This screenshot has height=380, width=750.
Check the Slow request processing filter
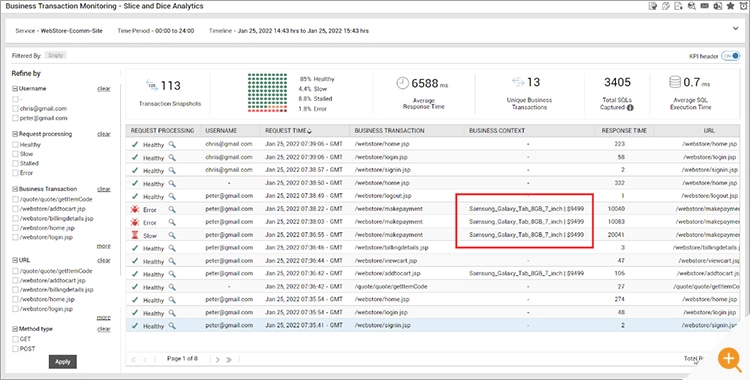(x=15, y=154)
